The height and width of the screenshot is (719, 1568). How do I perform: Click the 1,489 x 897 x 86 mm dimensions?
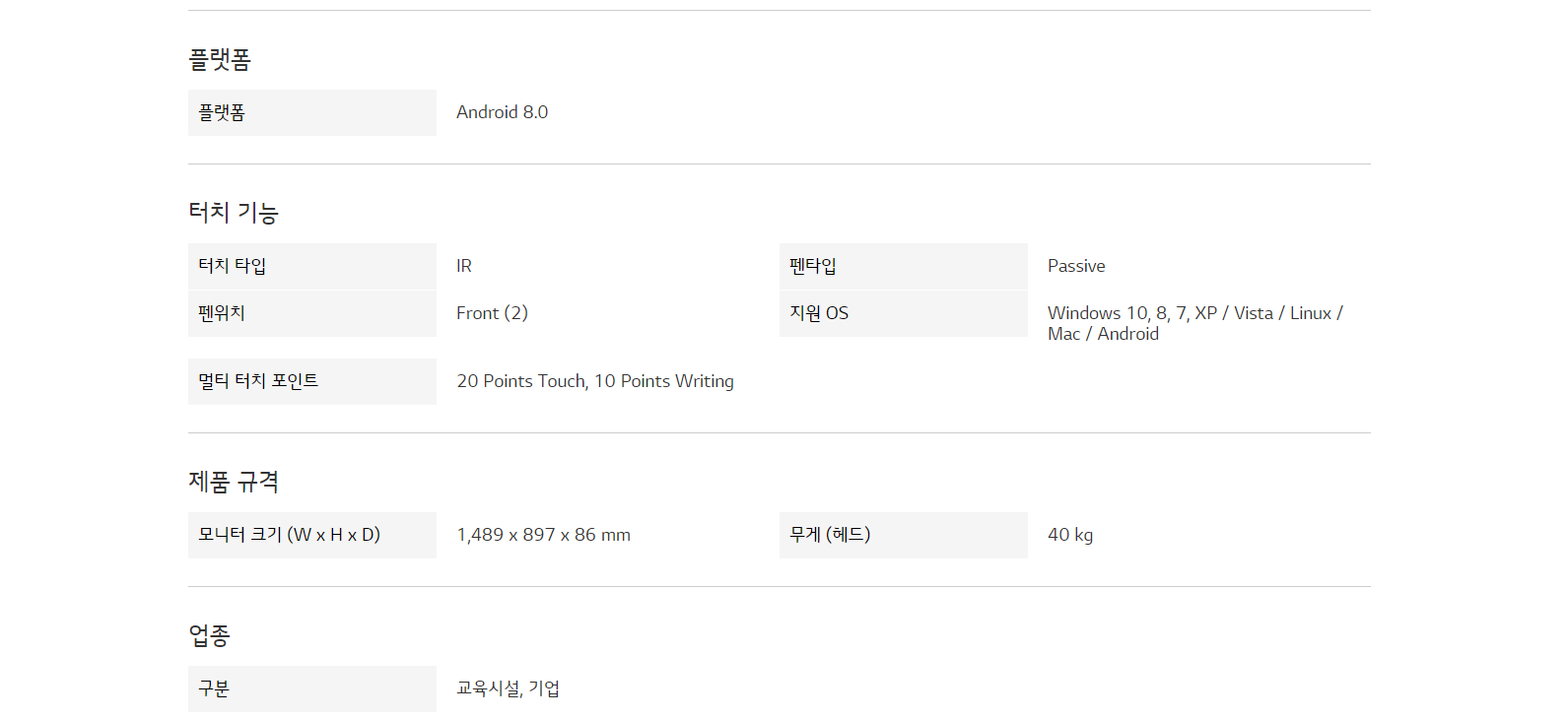[543, 535]
